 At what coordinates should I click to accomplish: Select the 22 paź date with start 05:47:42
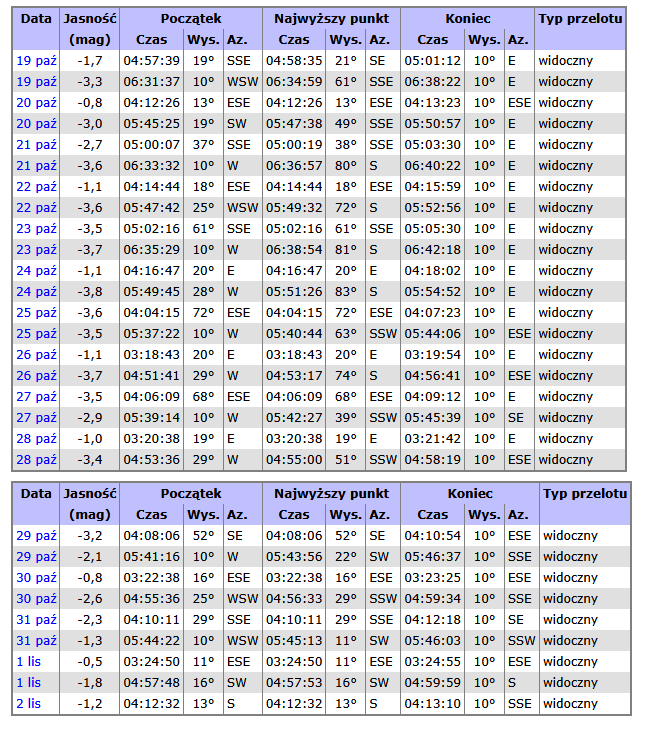pos(36,208)
